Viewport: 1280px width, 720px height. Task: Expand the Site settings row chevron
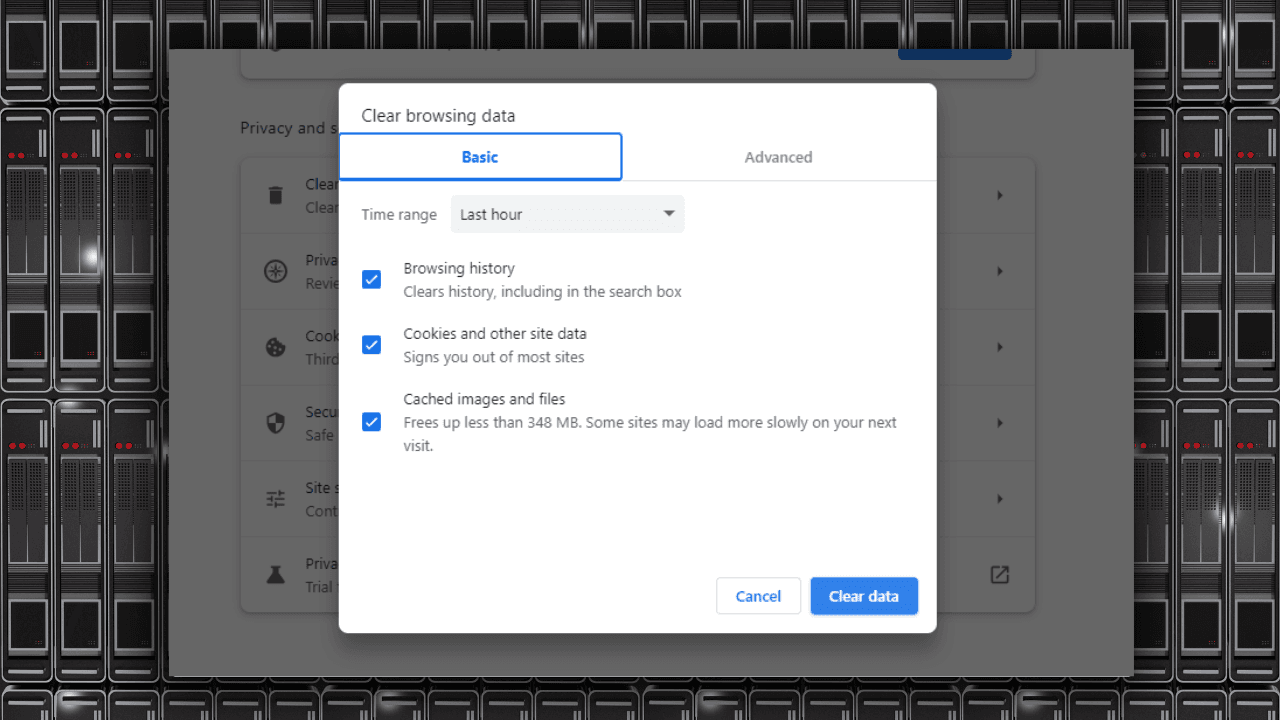click(1000, 499)
